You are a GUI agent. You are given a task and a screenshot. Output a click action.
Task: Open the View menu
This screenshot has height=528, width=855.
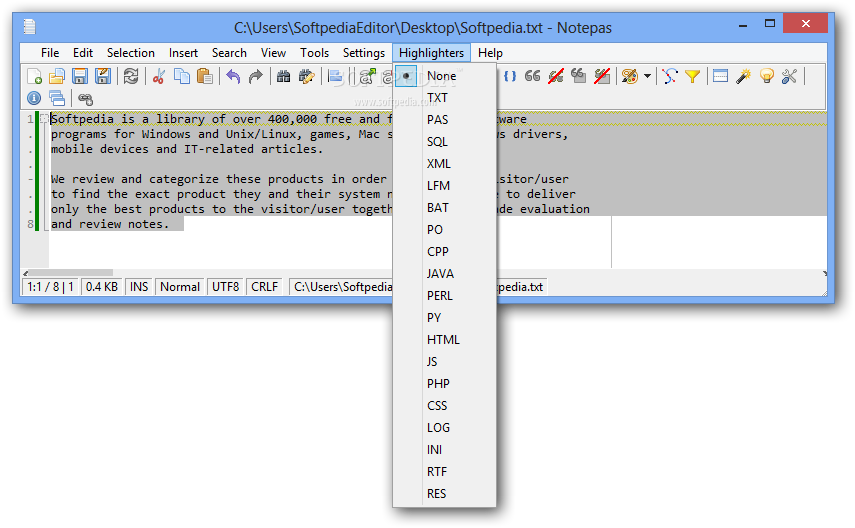pos(273,53)
